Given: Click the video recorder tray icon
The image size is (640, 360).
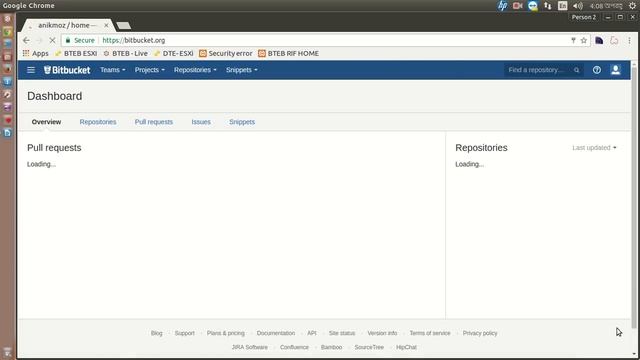Looking at the screenshot, I should pyautogui.click(x=518, y=6).
